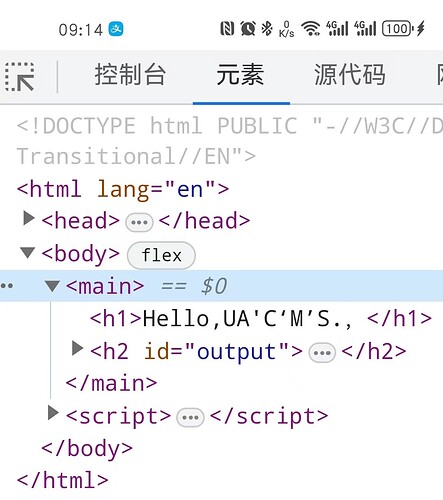Tap the battery 100 indicator
443x500 pixels.
[397, 28]
